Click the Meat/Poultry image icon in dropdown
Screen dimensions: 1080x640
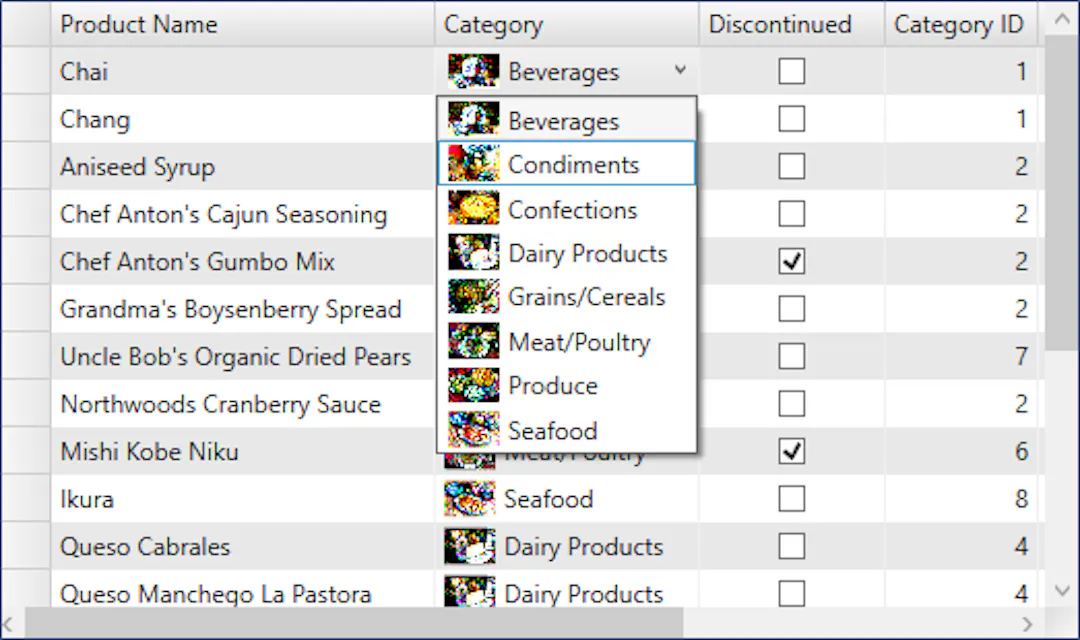(x=474, y=342)
